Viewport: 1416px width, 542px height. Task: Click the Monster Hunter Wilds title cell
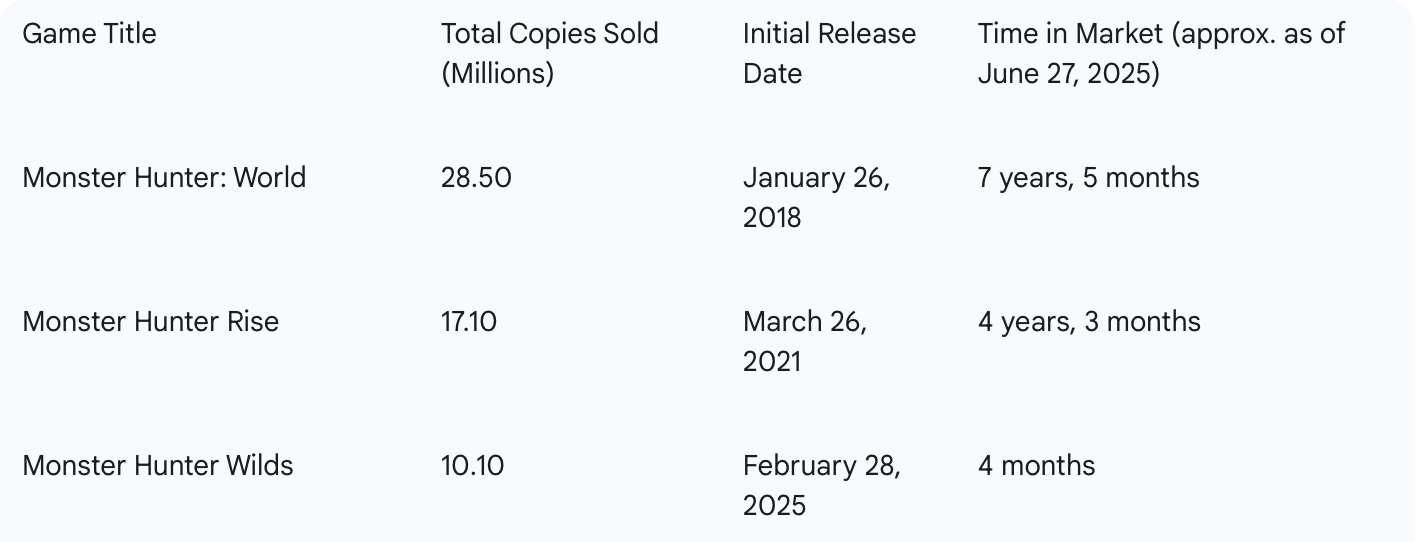pyautogui.click(x=158, y=466)
